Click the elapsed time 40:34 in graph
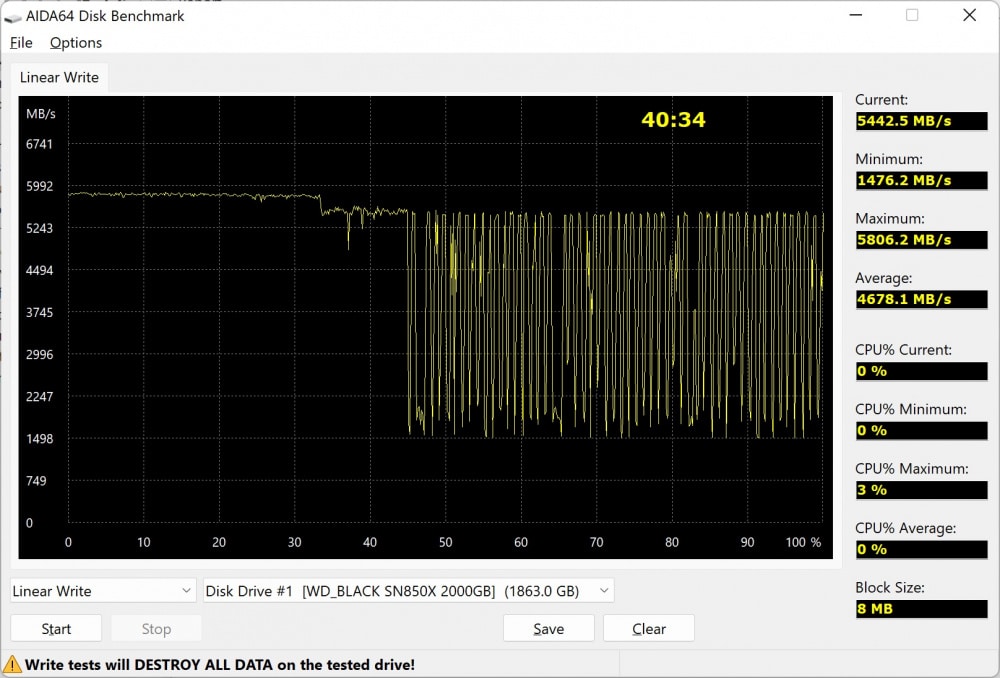 [673, 119]
